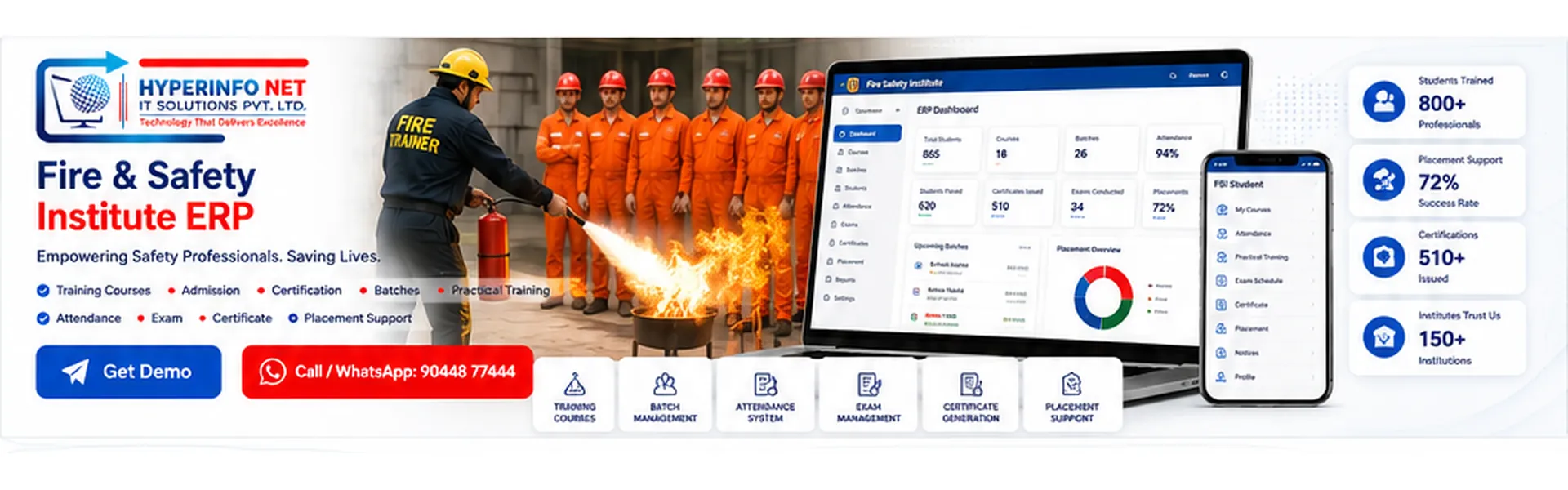Click the Certificates Issued 510 dashboard card
Image resolution: width=1568 pixels, height=490 pixels.
pos(1018,202)
